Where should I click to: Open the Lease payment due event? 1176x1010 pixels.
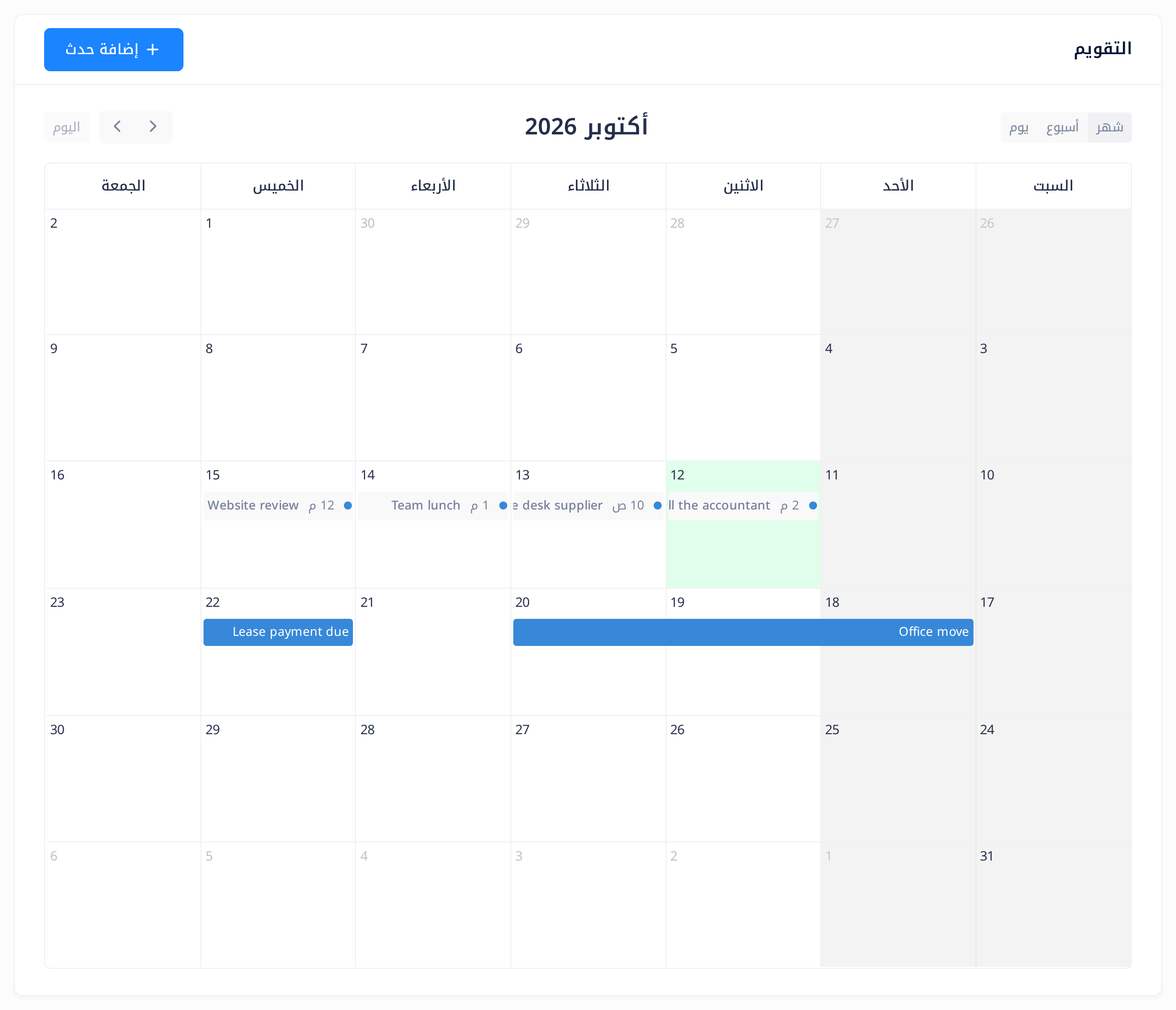(278, 632)
